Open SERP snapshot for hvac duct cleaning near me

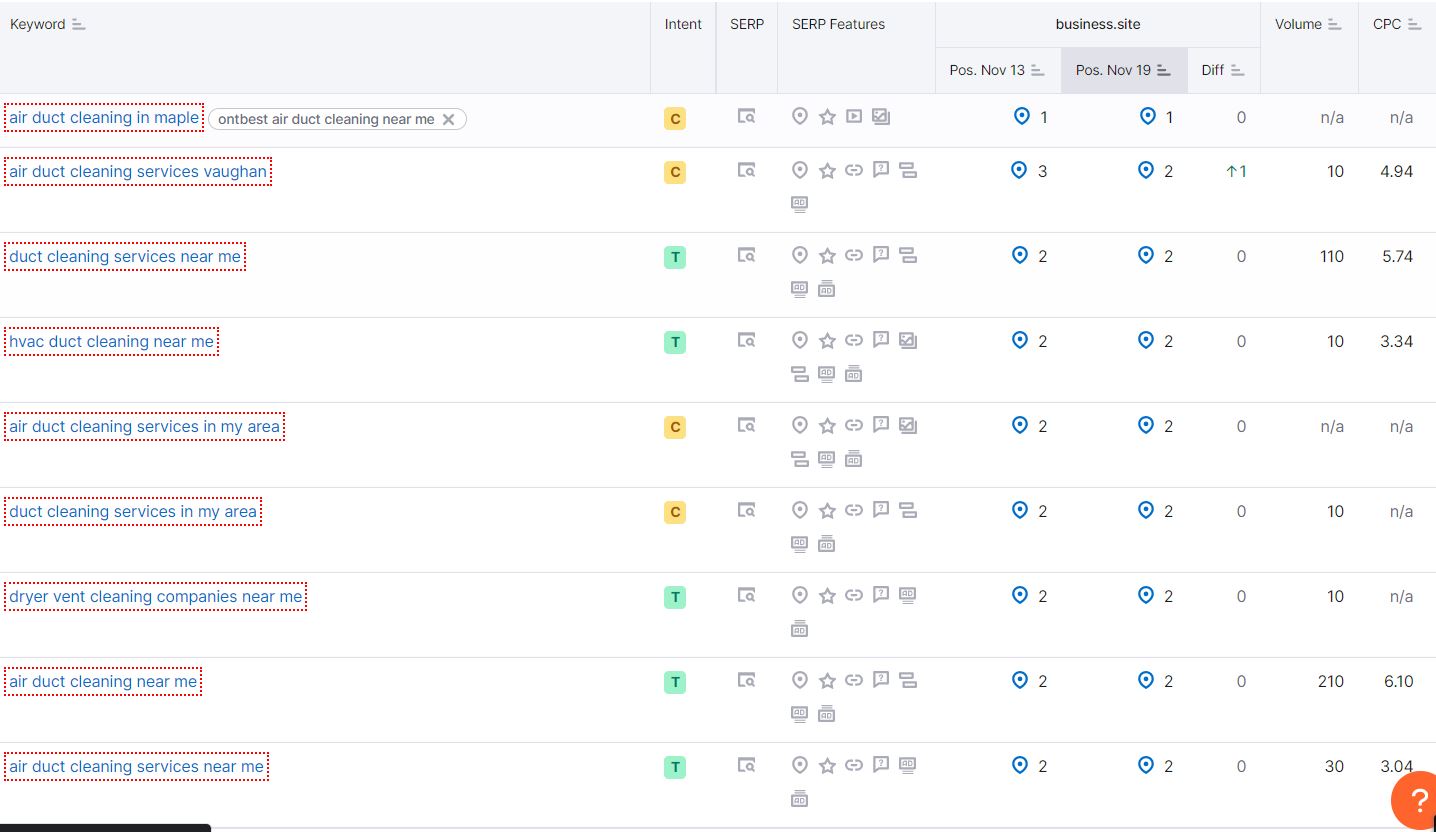coord(746,341)
